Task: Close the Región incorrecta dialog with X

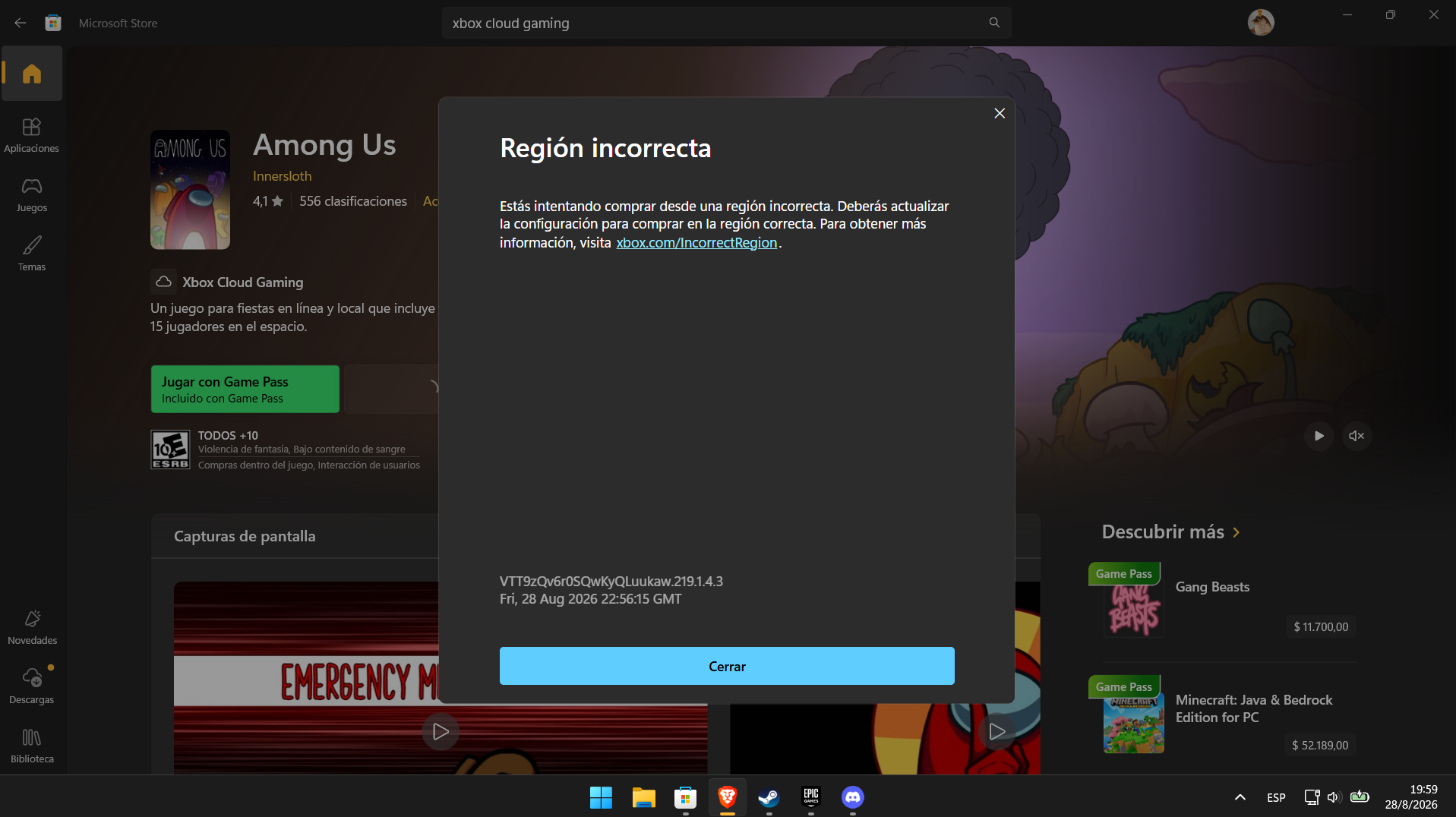Action: point(1000,113)
